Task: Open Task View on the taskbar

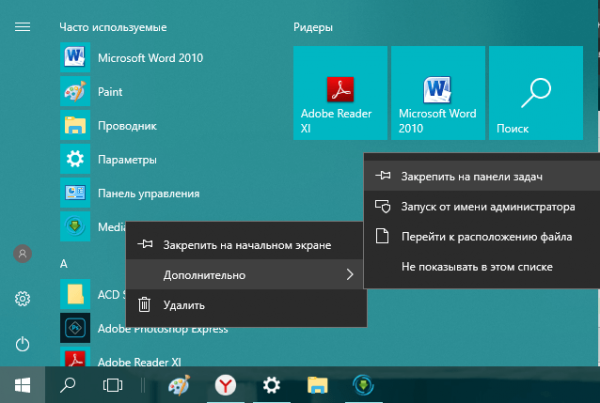Action: (x=112, y=385)
